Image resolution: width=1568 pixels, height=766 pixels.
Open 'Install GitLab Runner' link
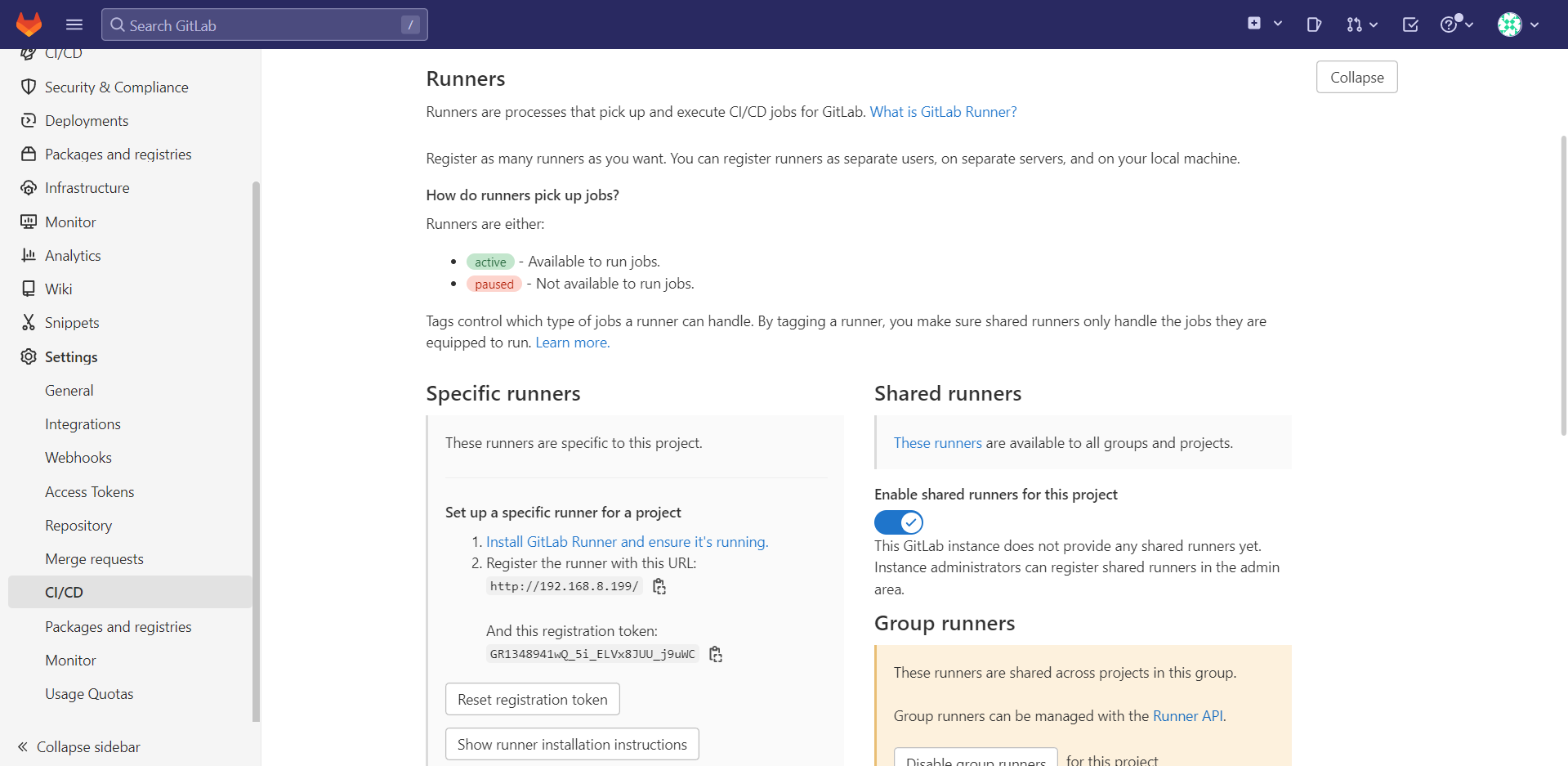tap(627, 542)
